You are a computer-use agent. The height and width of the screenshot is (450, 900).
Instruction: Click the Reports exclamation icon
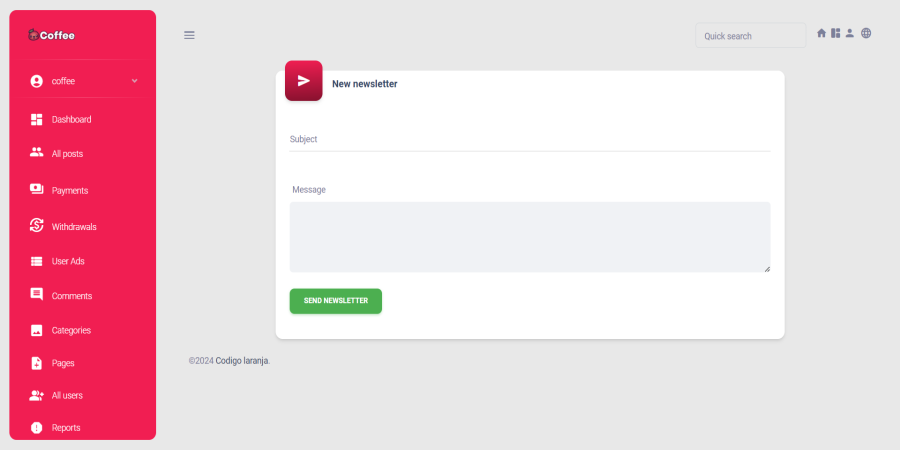37,428
